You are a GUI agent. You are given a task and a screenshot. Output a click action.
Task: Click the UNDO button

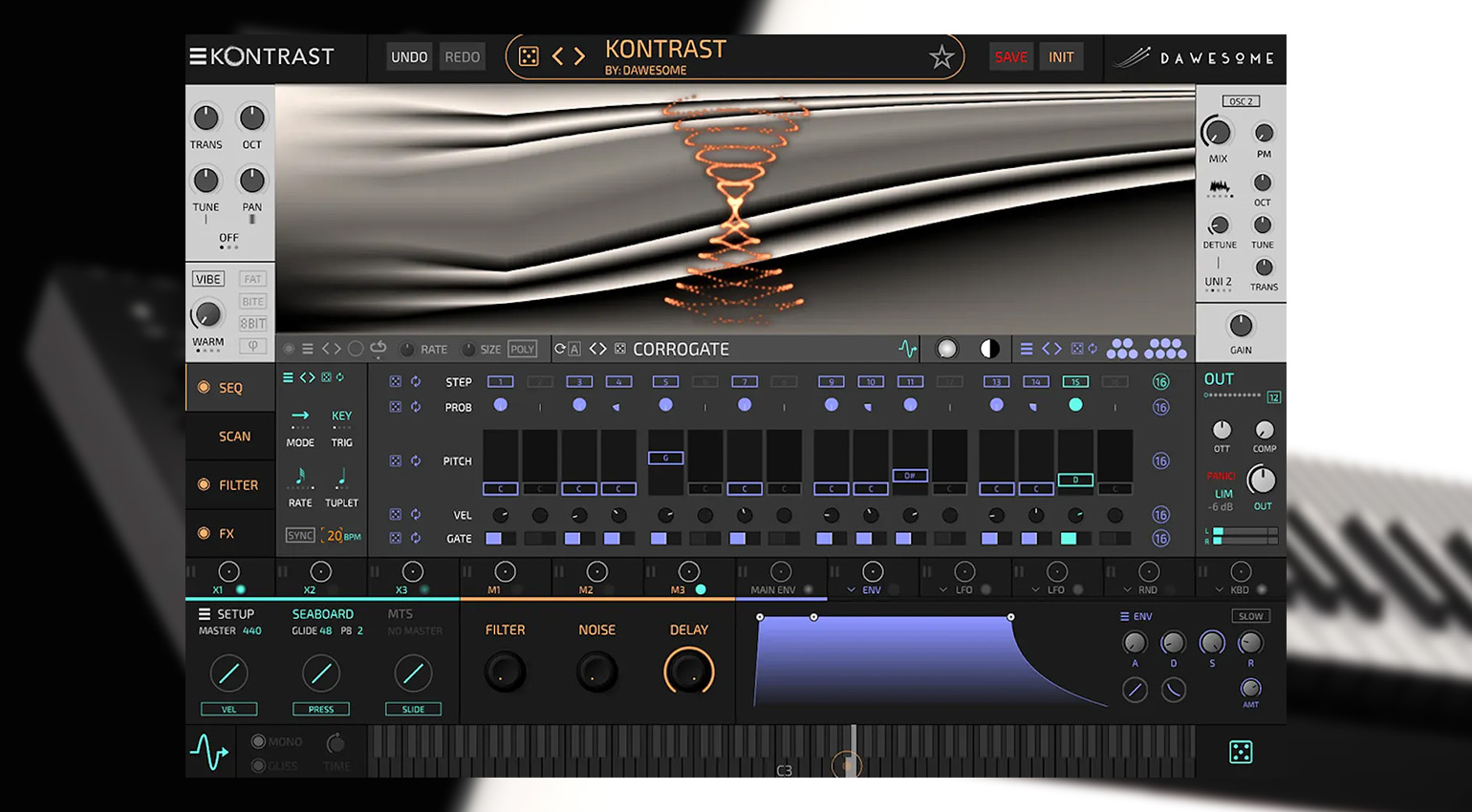pos(409,57)
